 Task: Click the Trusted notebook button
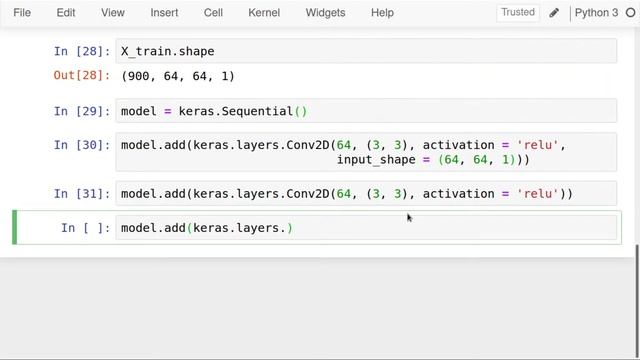click(518, 12)
